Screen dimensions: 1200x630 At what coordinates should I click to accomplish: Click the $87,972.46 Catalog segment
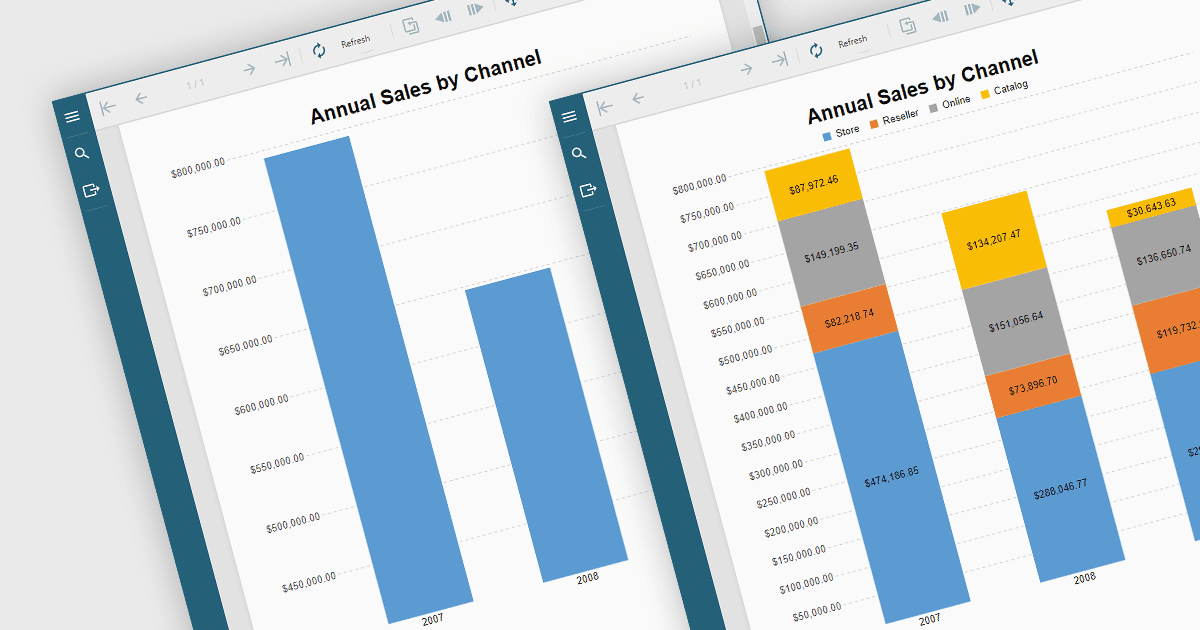(812, 184)
